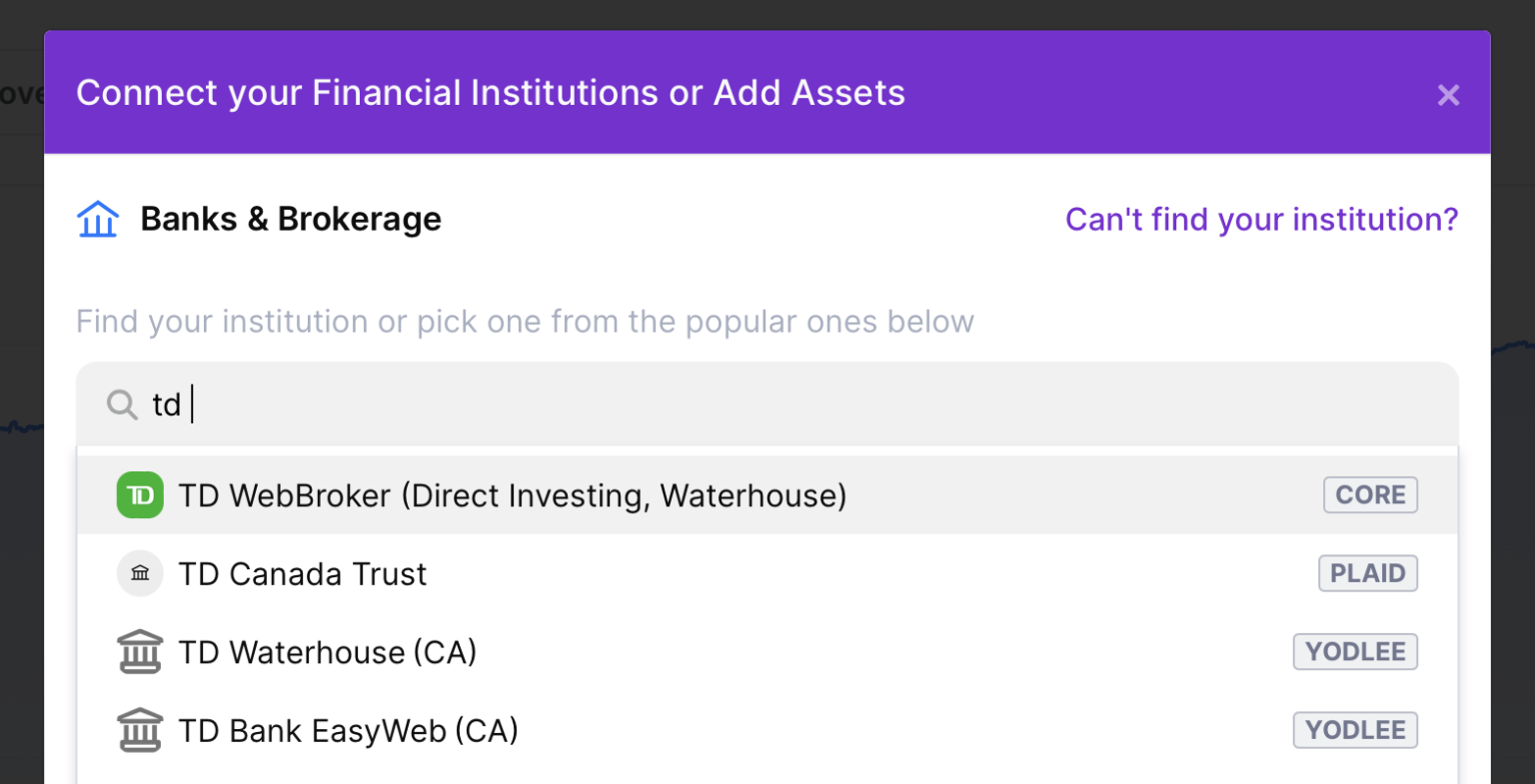The width and height of the screenshot is (1535, 784).
Task: Click the green TD logo icon
Action: pos(140,495)
